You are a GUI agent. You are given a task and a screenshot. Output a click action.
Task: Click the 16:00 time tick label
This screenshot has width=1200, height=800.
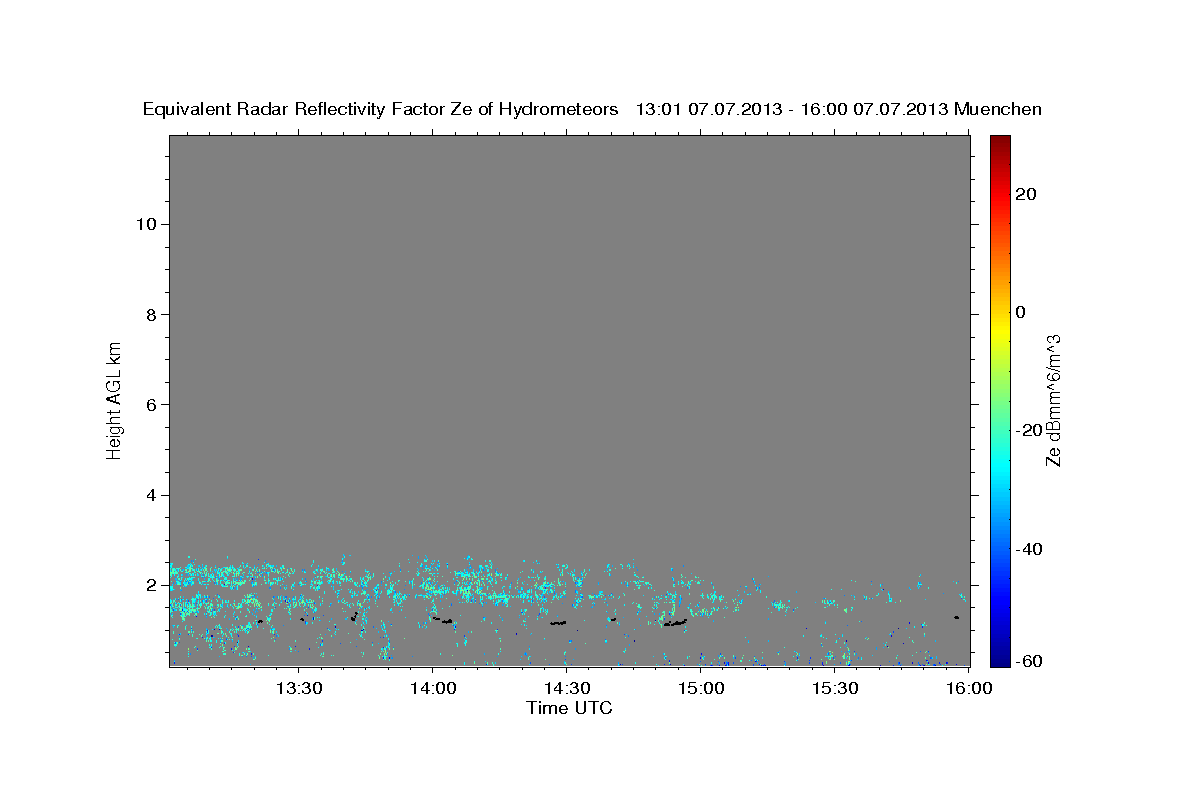point(969,688)
